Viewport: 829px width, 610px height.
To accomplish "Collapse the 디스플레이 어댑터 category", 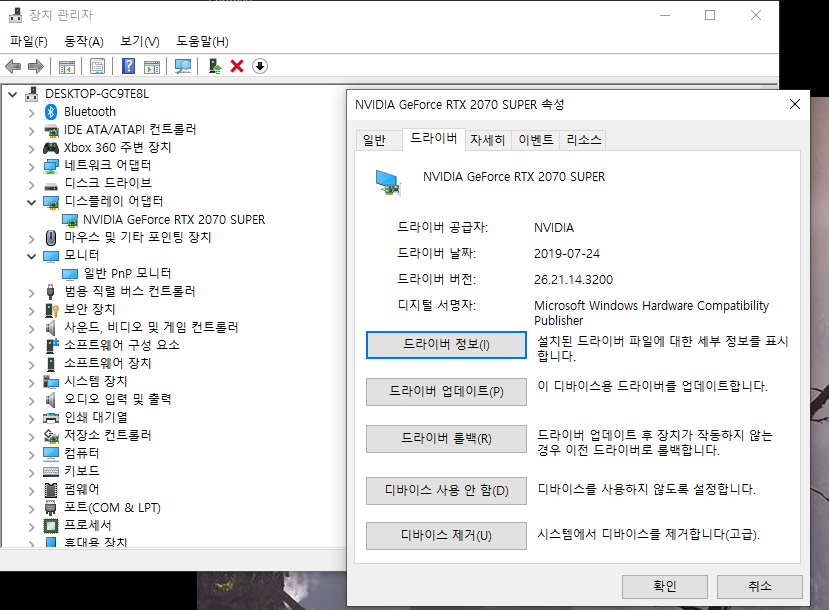I will point(31,202).
